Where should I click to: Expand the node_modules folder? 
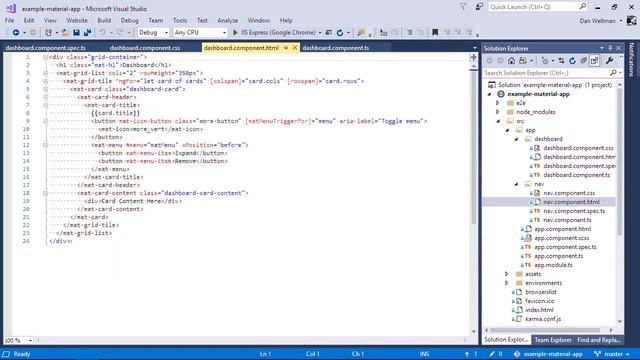pos(498,112)
